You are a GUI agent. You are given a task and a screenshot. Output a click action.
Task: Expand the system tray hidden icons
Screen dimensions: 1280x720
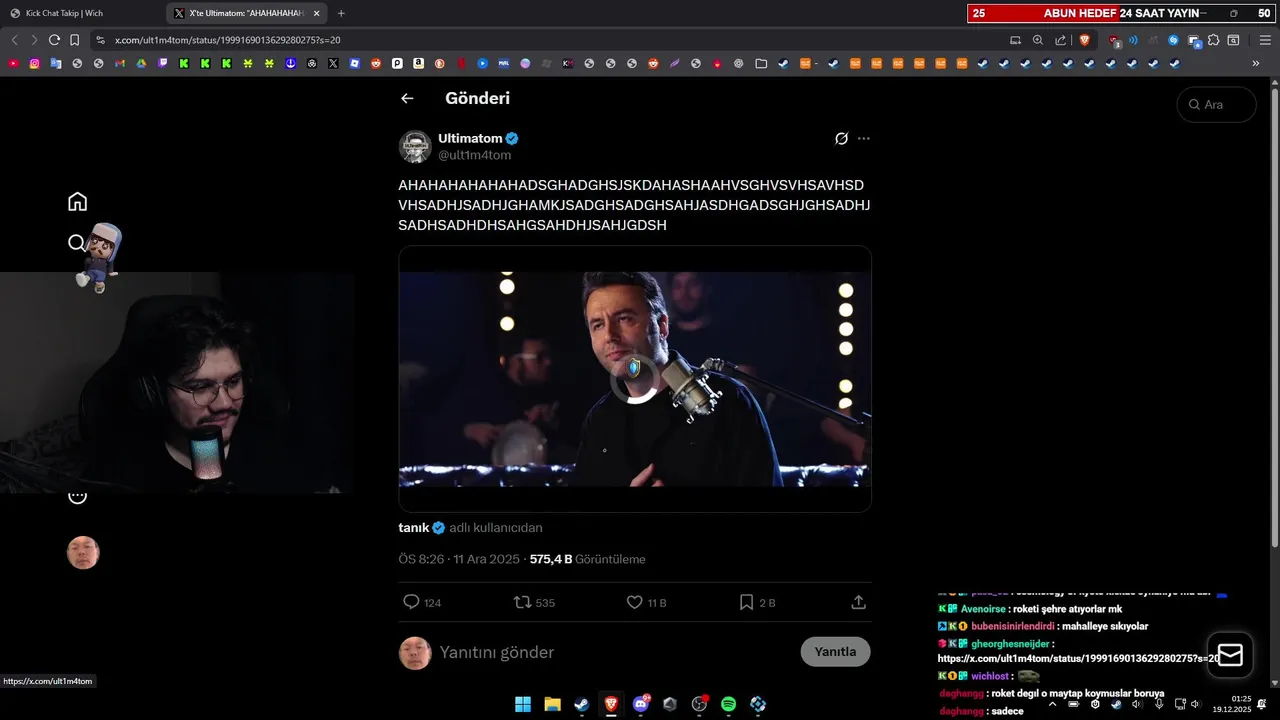point(1052,704)
